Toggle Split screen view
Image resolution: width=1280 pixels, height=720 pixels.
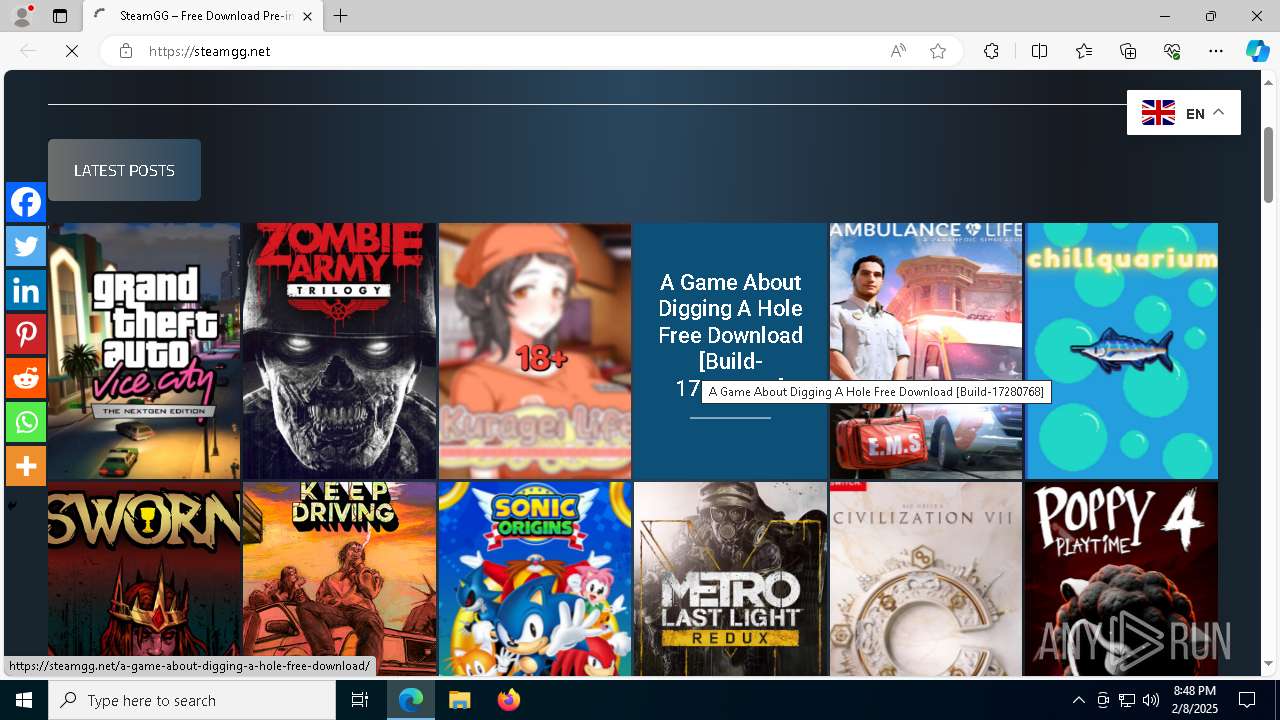[x=1039, y=51]
